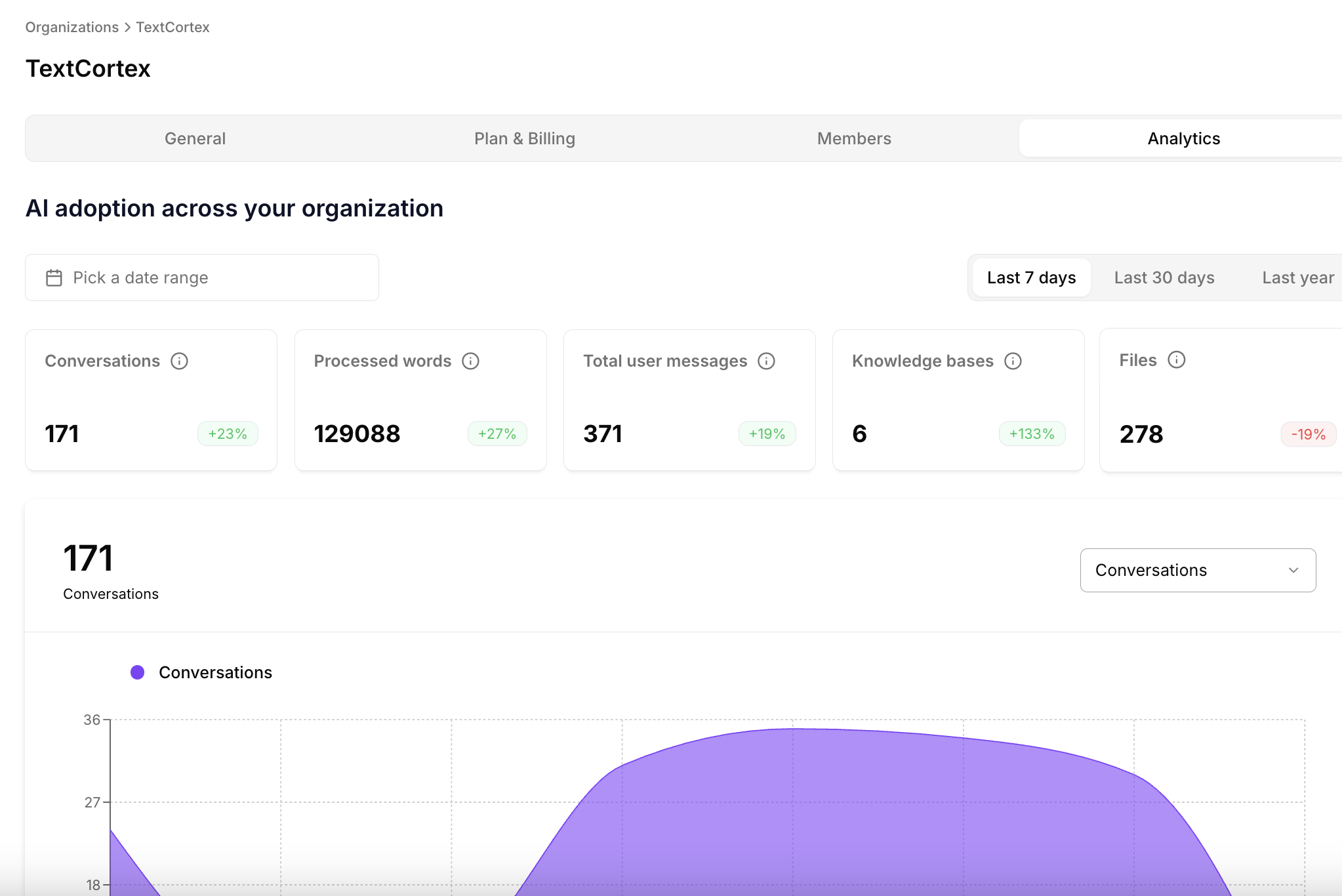Select Last 7 days range
Image resolution: width=1342 pixels, height=896 pixels.
tap(1031, 277)
